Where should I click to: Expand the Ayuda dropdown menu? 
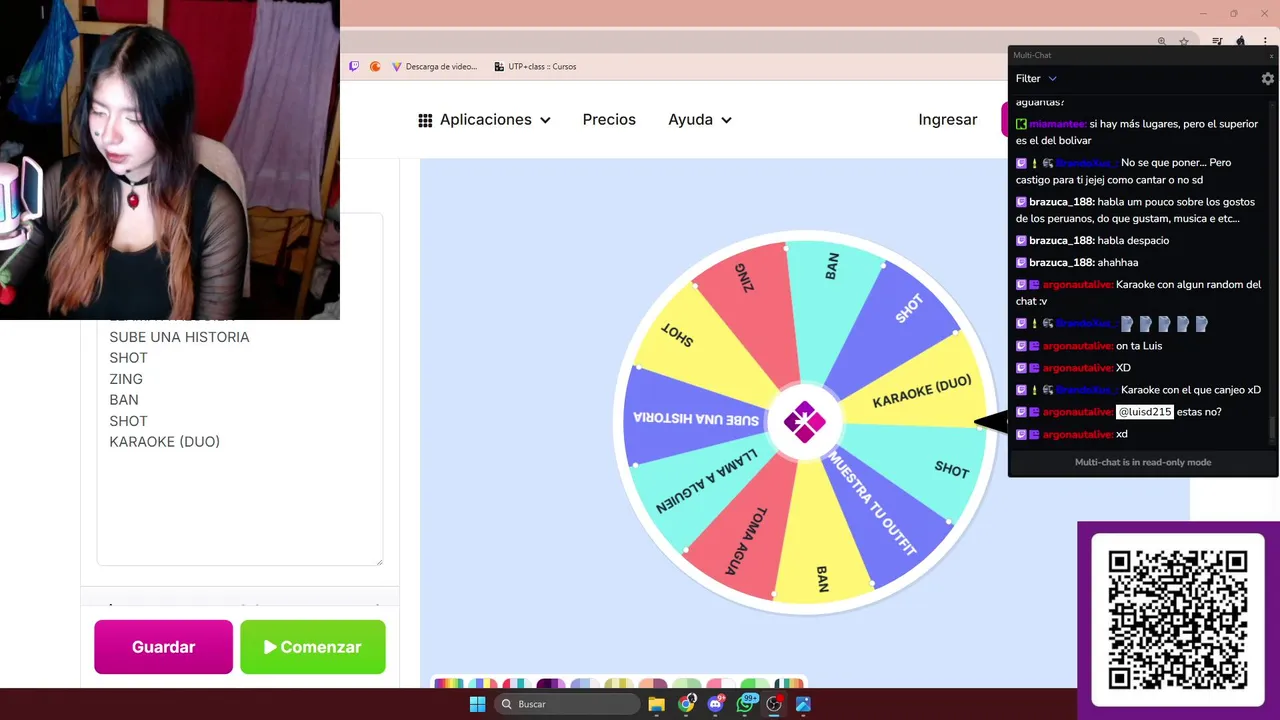point(700,120)
